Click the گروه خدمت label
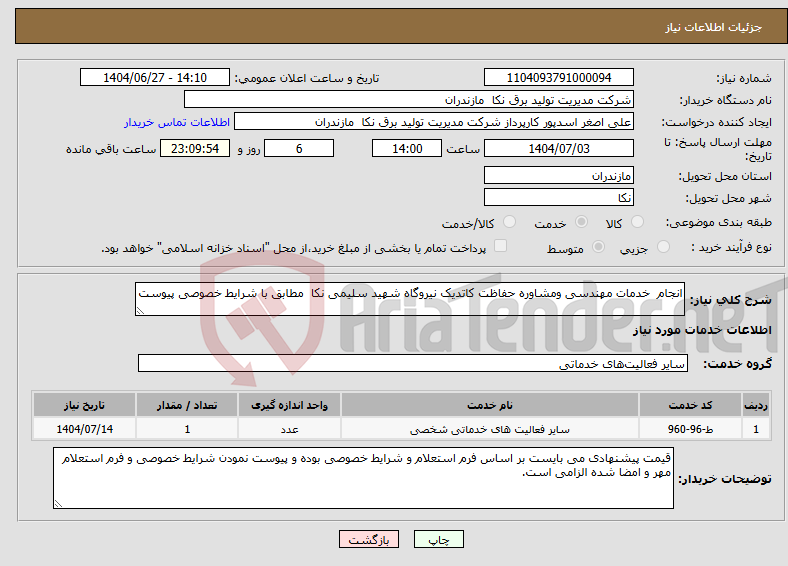 click(737, 364)
